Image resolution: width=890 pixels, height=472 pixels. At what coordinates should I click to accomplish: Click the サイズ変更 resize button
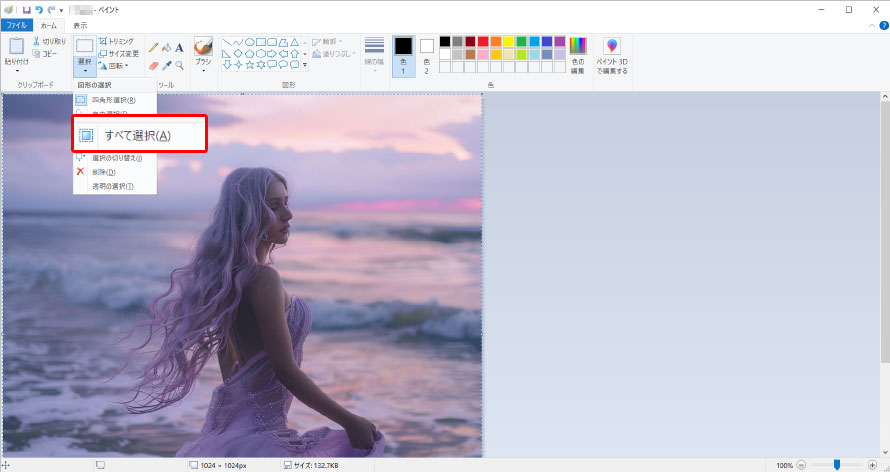coord(119,53)
